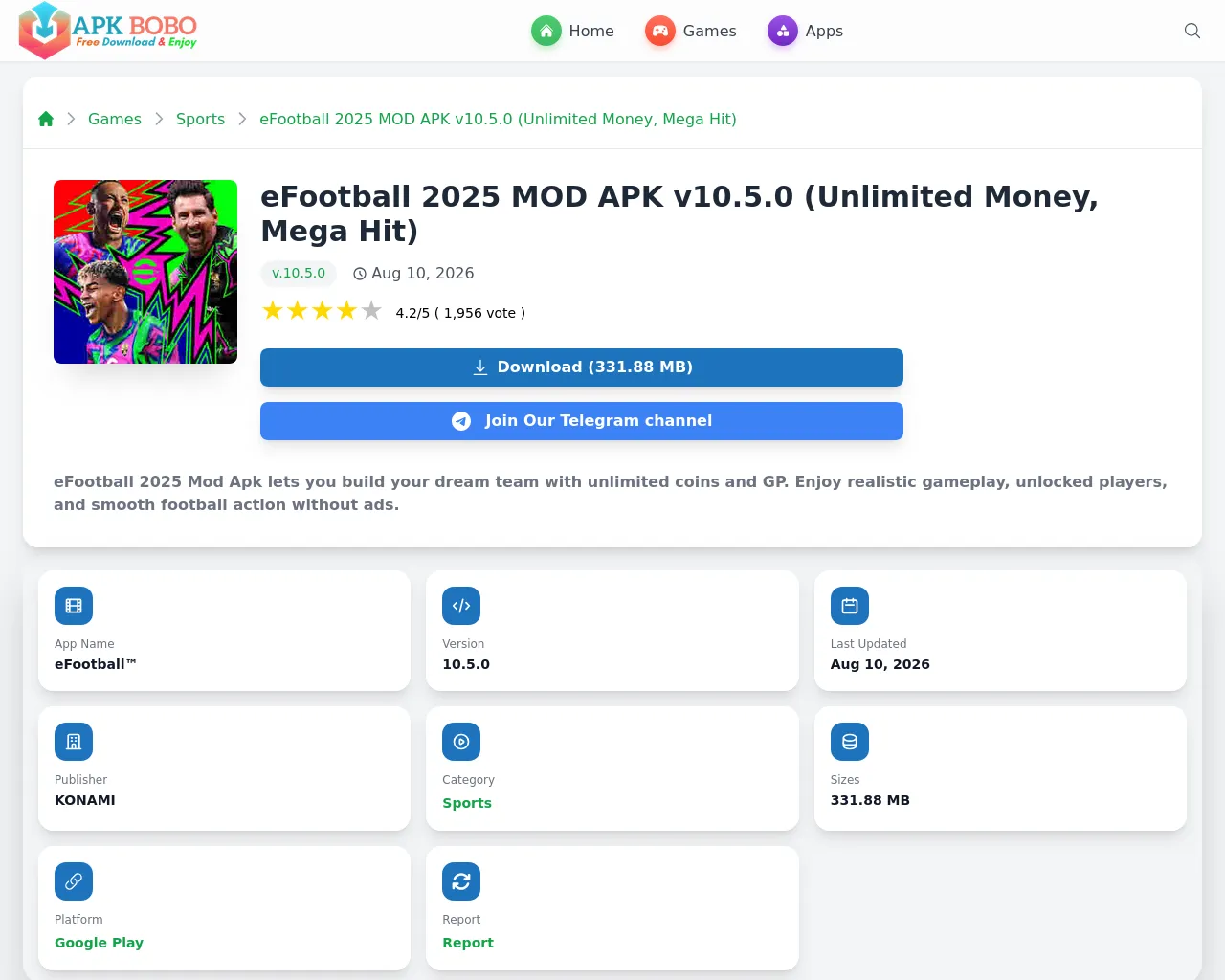Click the Last Updated calendar icon

pyautogui.click(x=850, y=606)
